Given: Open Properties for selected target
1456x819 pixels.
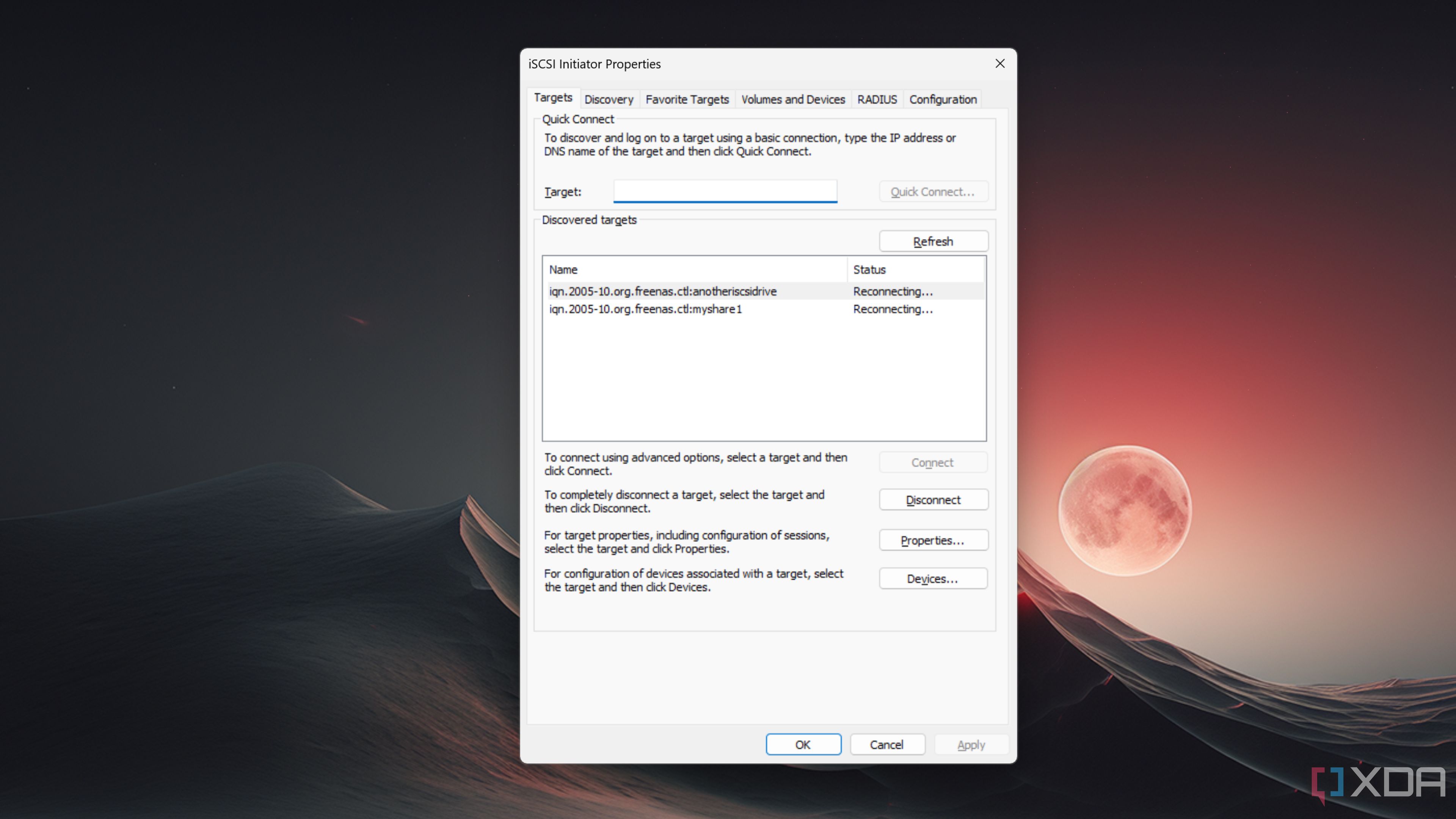Looking at the screenshot, I should pos(932,540).
